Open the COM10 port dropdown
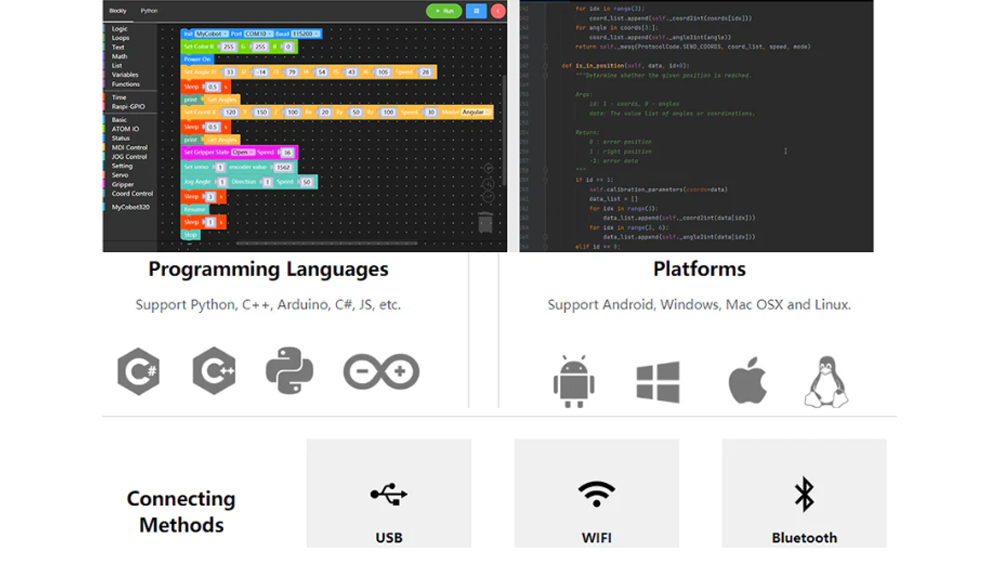Viewport: 1000px width, 564px height. (x=258, y=34)
